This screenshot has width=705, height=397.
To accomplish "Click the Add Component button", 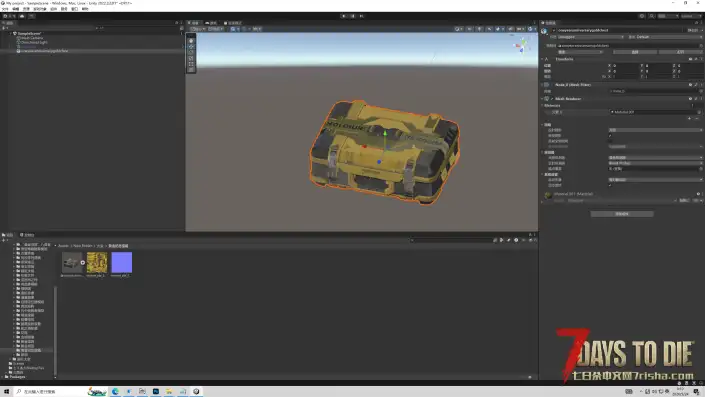I will click(x=622, y=214).
